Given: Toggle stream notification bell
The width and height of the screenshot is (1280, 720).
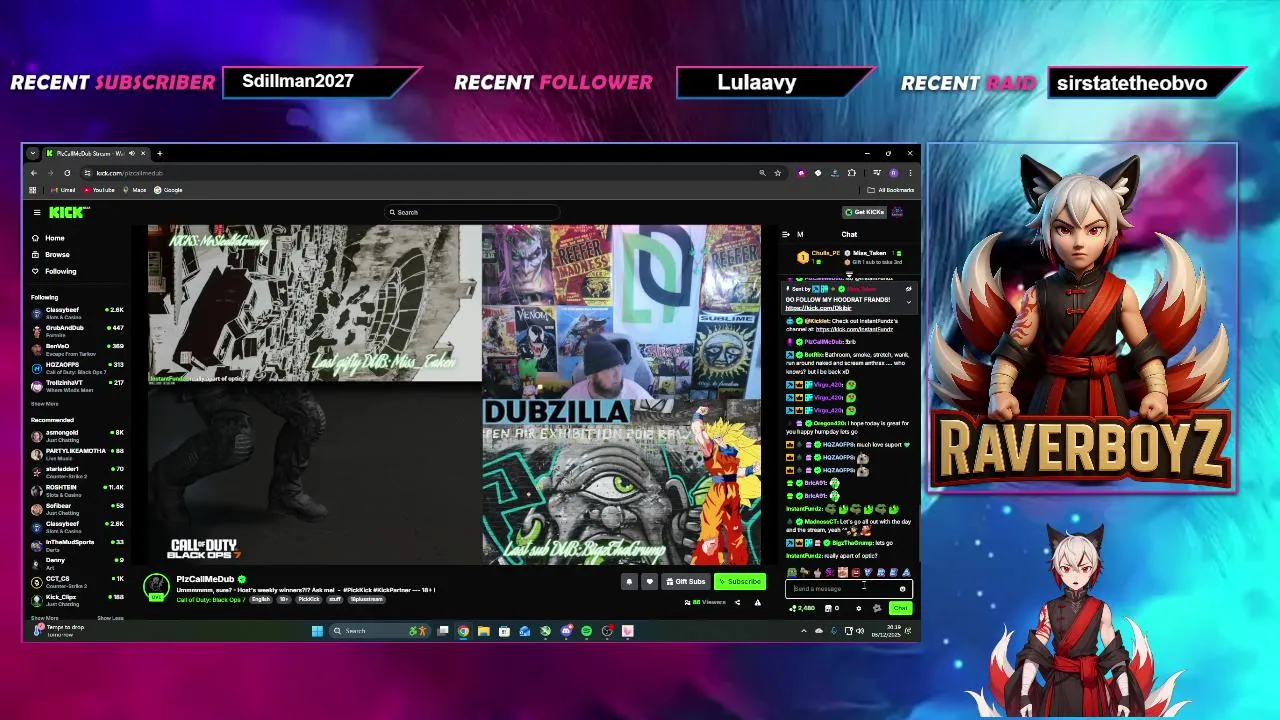Looking at the screenshot, I should pos(629,581).
